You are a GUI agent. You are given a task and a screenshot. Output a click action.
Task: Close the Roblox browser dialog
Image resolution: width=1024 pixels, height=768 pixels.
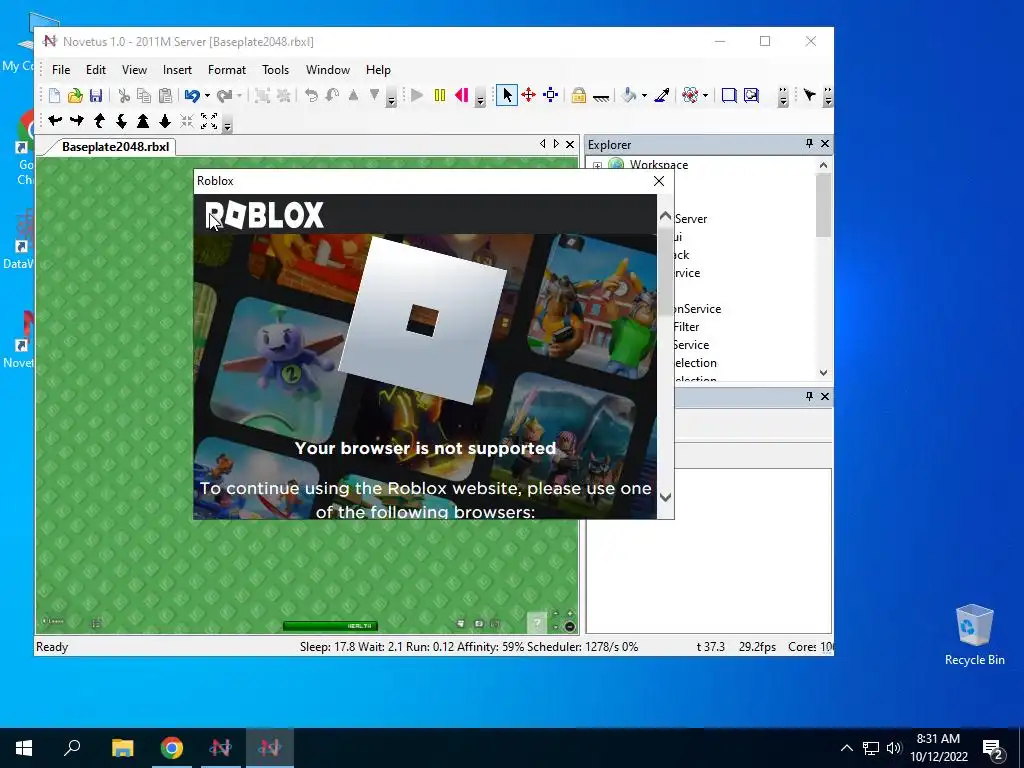659,181
